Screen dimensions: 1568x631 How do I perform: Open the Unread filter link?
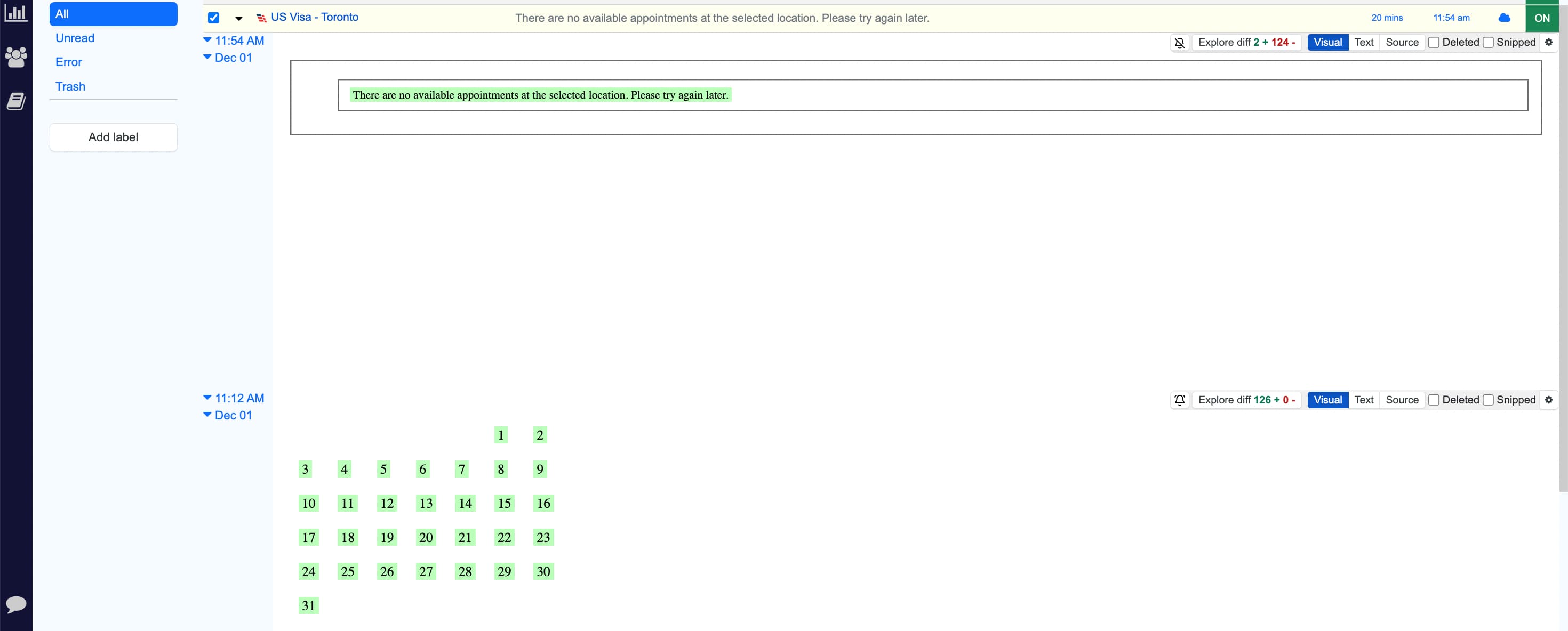coord(75,38)
